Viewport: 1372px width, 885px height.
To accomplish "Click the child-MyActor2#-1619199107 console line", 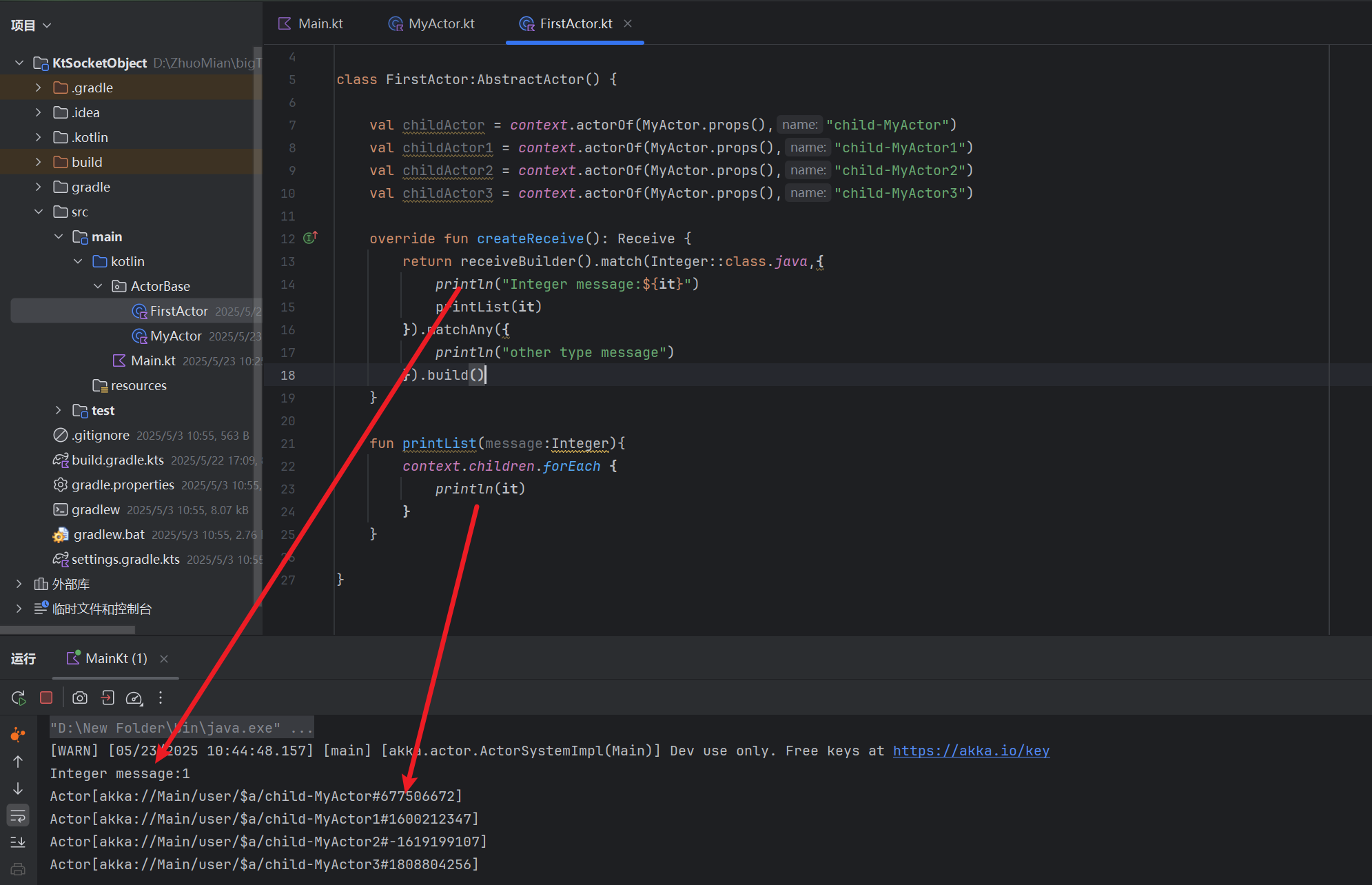I will [268, 842].
